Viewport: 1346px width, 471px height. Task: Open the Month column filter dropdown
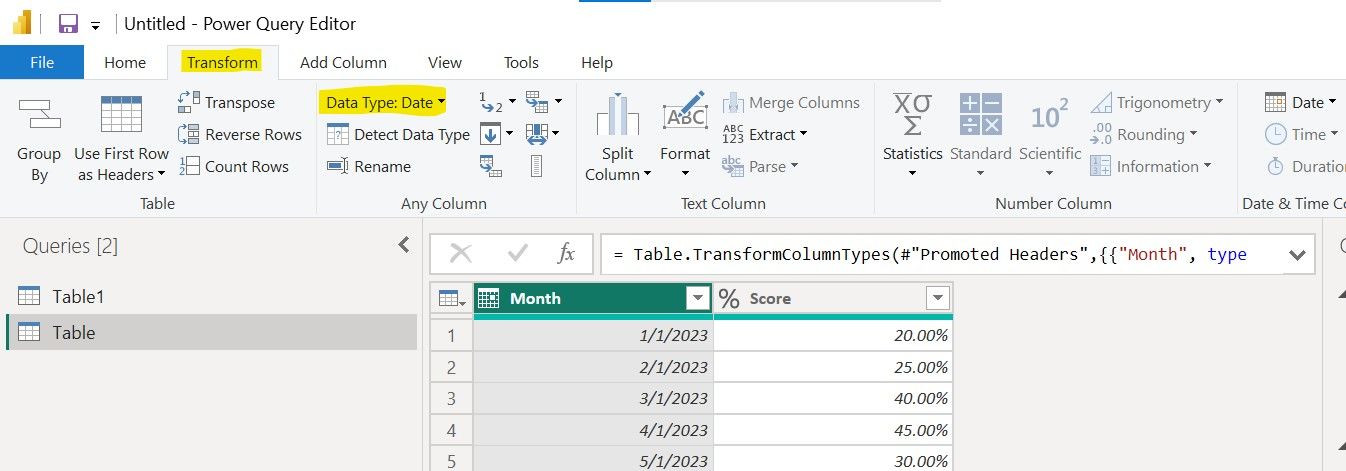697,298
